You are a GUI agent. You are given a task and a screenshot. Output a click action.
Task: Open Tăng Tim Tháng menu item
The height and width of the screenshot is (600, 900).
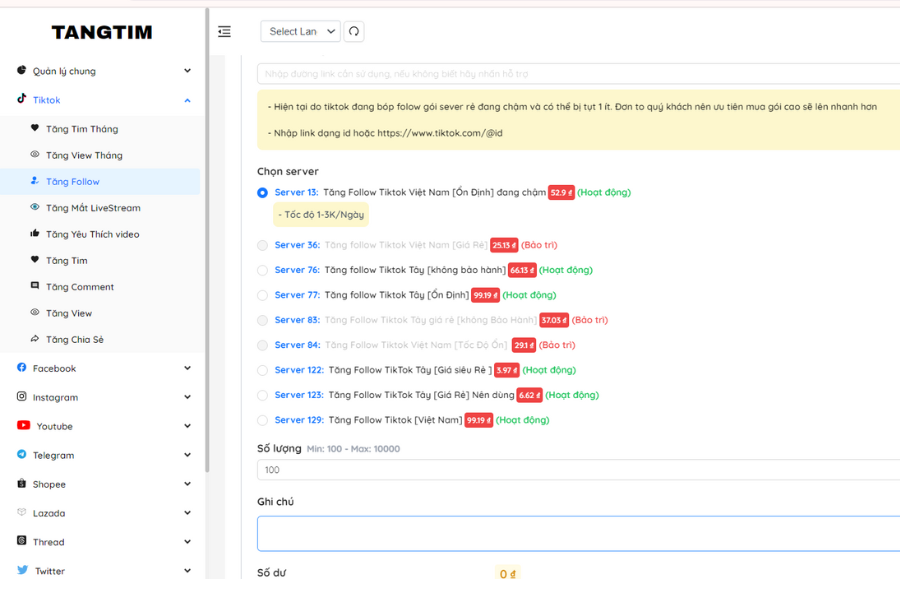click(x=100, y=129)
